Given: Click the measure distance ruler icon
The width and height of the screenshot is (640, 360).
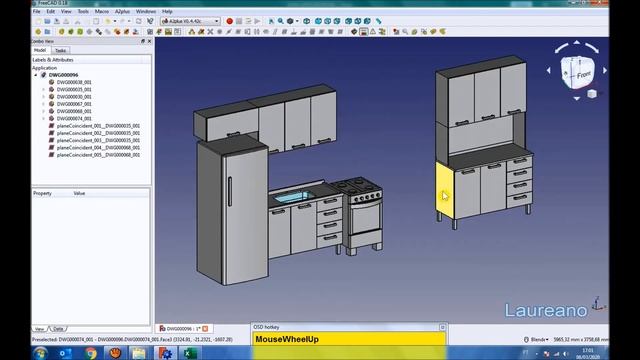Looking at the screenshot, I should 378,21.
